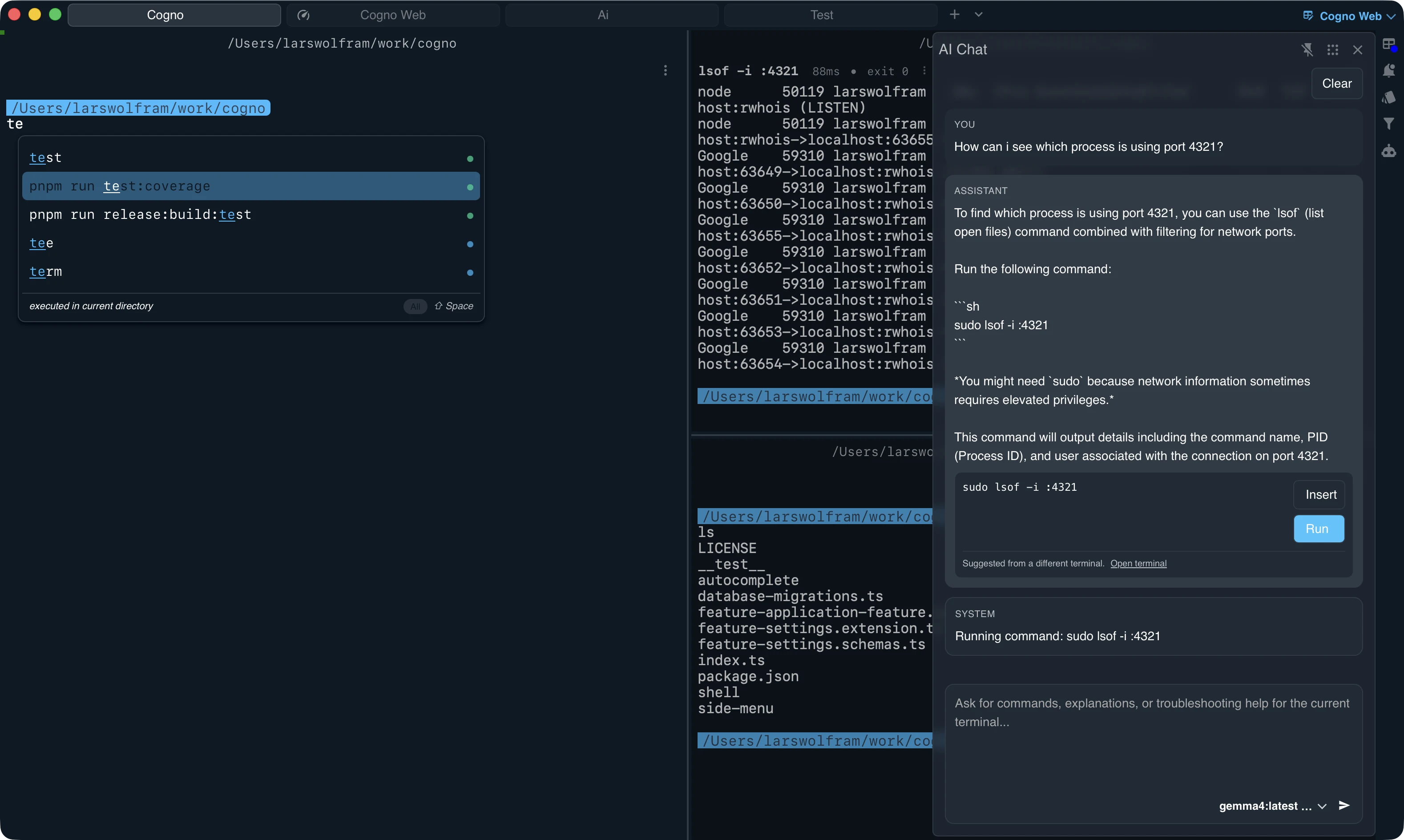Click the 'sudo lsof -i :4321' code block
This screenshot has height=840, width=1404.
click(x=1019, y=487)
